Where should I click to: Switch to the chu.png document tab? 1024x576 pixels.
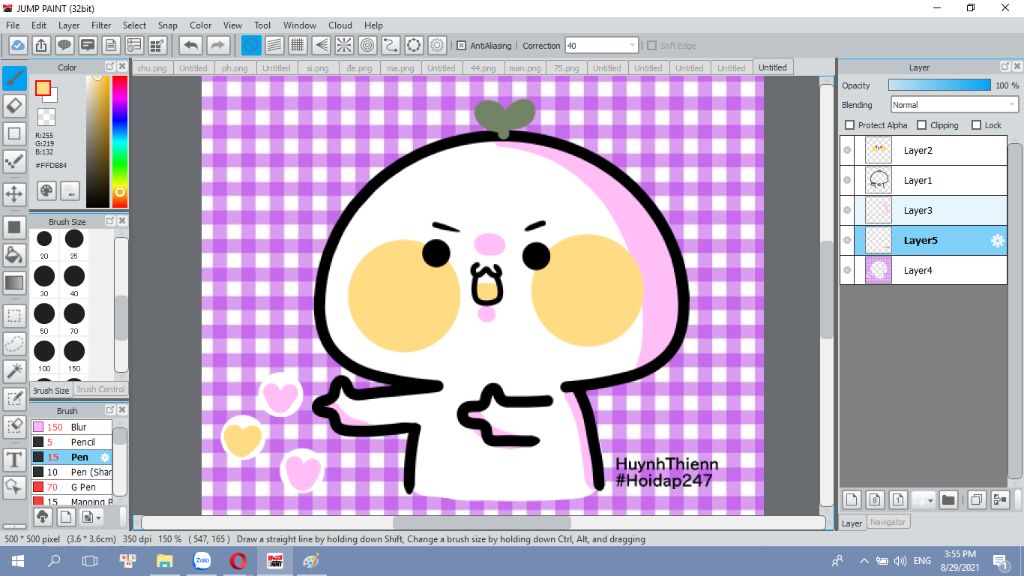[x=152, y=68]
